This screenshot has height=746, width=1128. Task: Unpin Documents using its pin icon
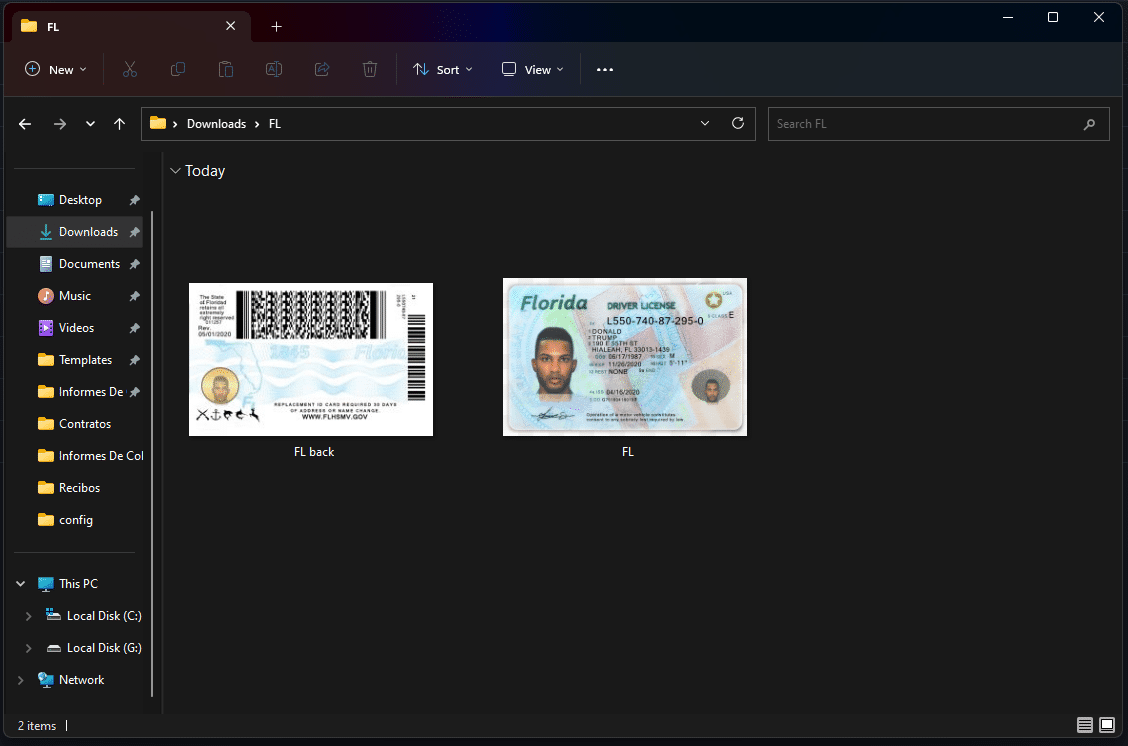point(135,264)
